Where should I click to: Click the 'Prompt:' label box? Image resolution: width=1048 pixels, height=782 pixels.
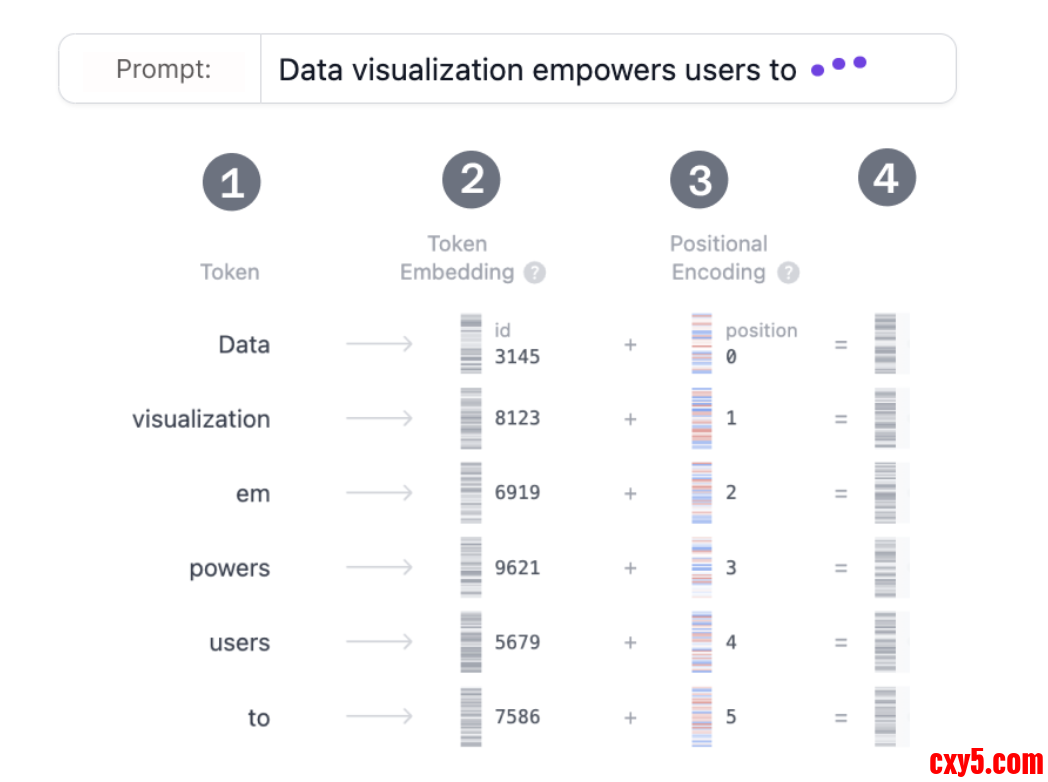(x=163, y=69)
